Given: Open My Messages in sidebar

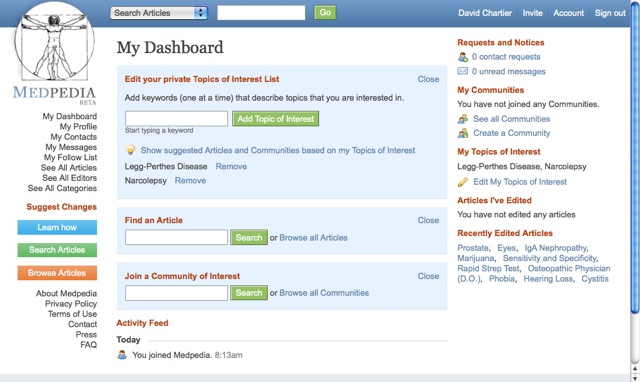Looking at the screenshot, I should coord(71,147).
